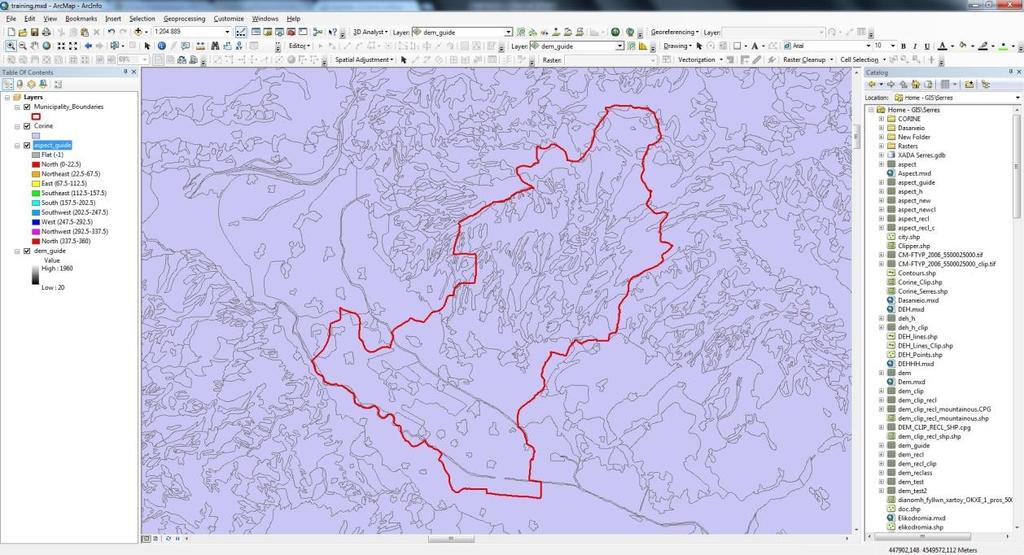Open the Raster Cleanup menu

coord(807,60)
